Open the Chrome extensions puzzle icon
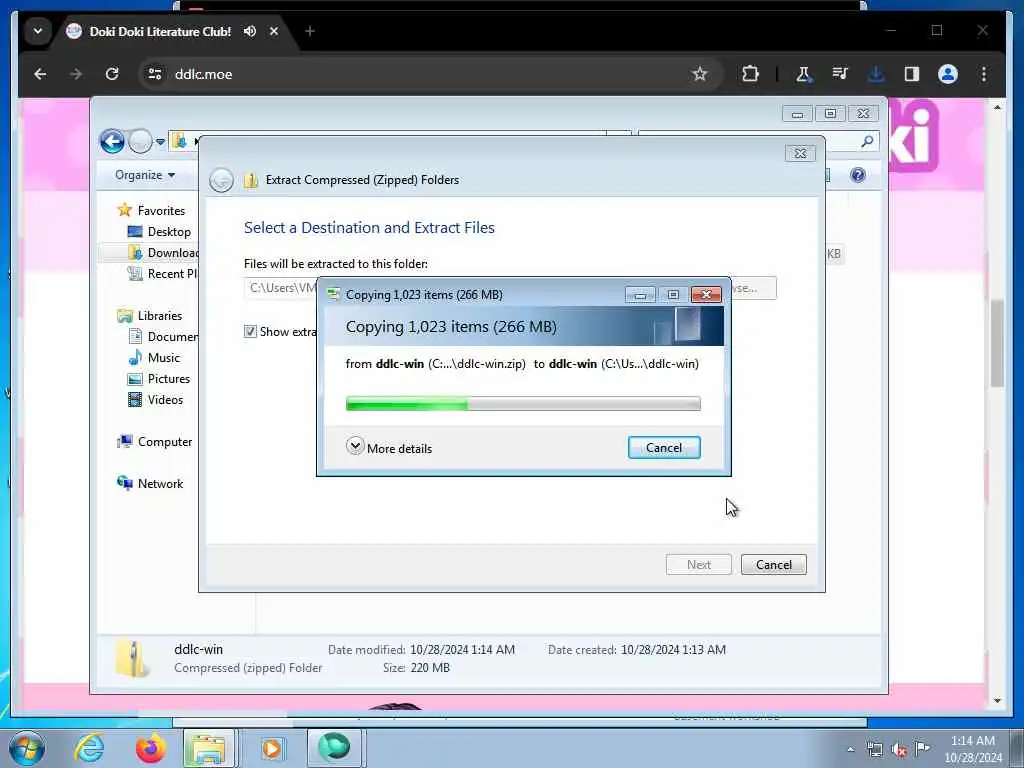 pyautogui.click(x=750, y=74)
